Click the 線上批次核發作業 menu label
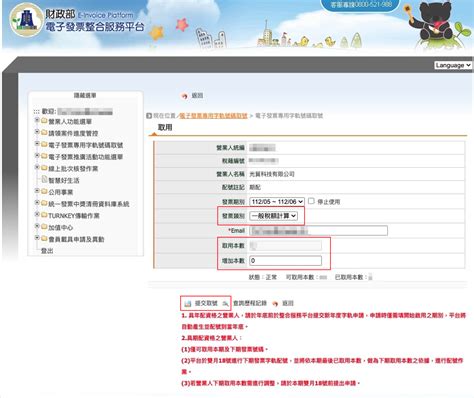This screenshot has height=398, width=474. 73,169
